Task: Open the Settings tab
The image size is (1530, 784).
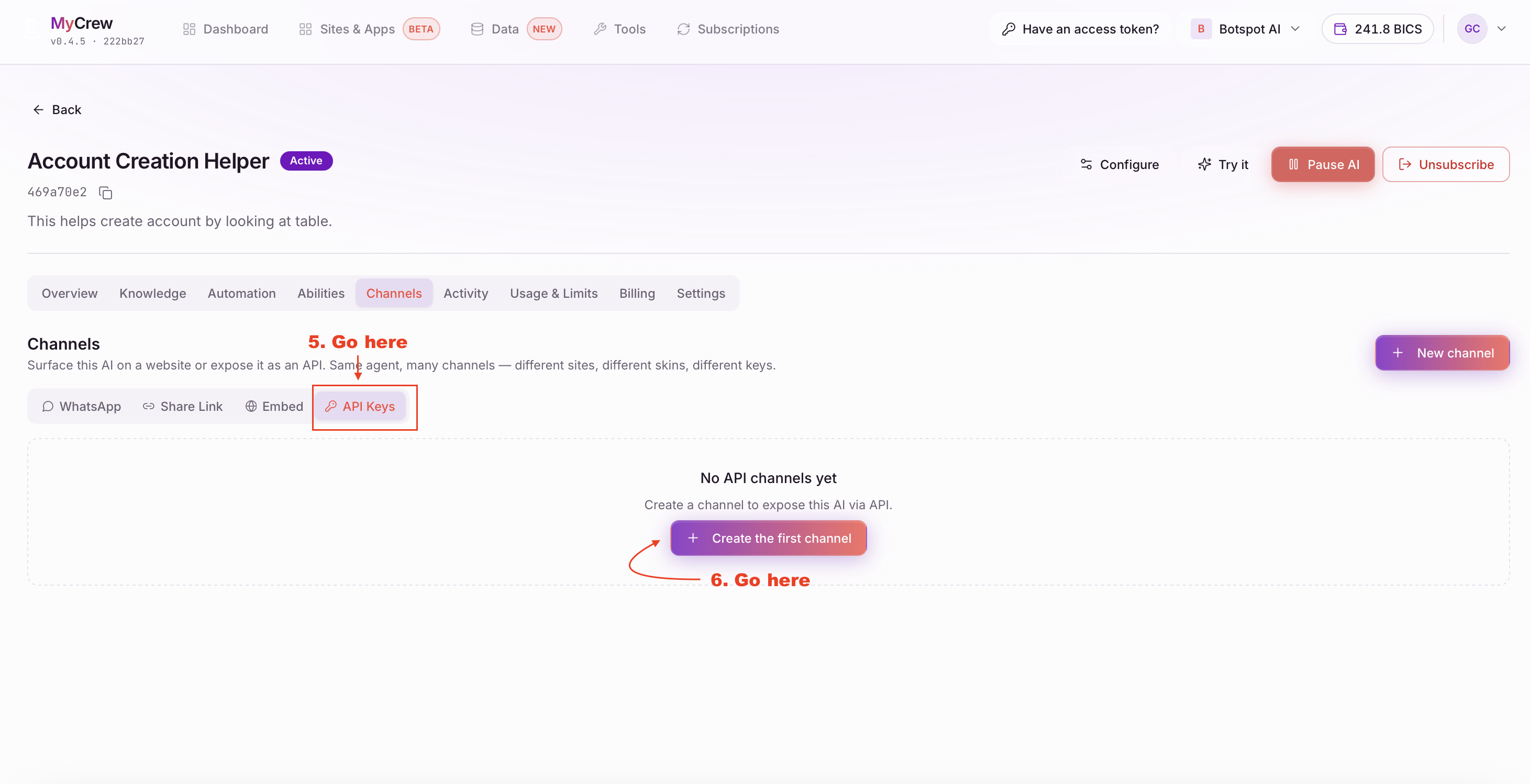Action: click(701, 293)
